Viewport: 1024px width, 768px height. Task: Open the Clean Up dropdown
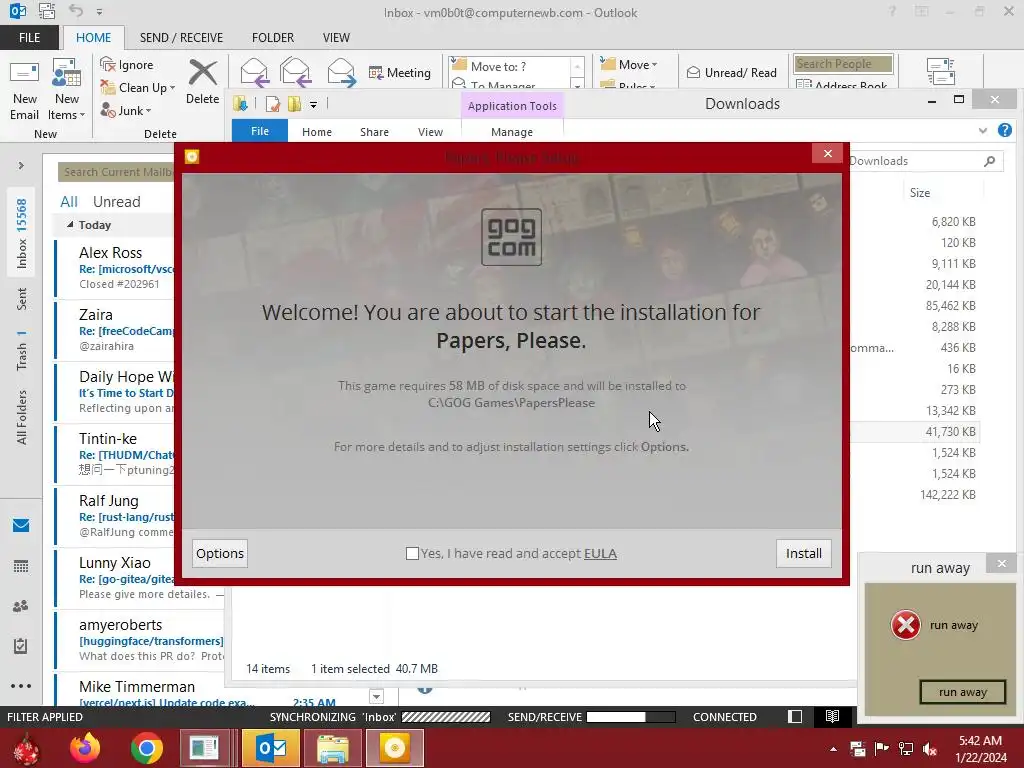click(x=137, y=88)
